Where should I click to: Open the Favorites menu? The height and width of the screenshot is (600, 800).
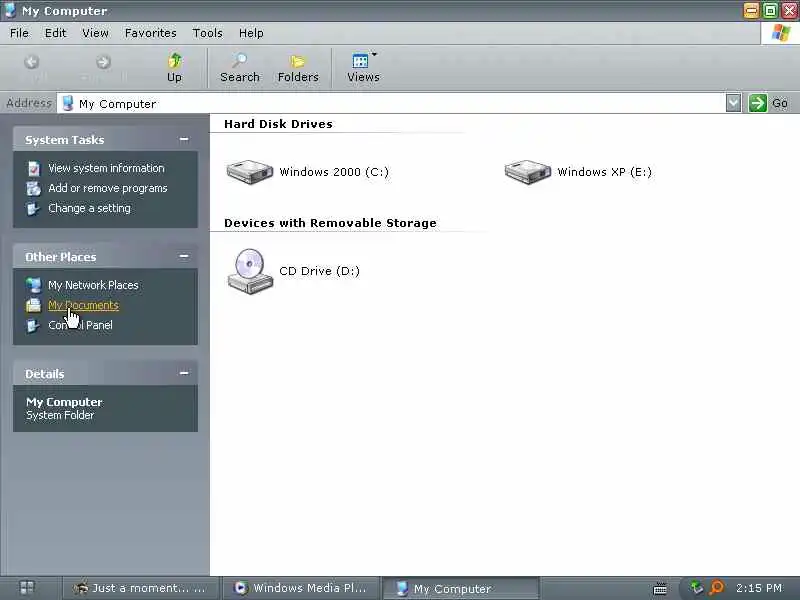tap(151, 33)
